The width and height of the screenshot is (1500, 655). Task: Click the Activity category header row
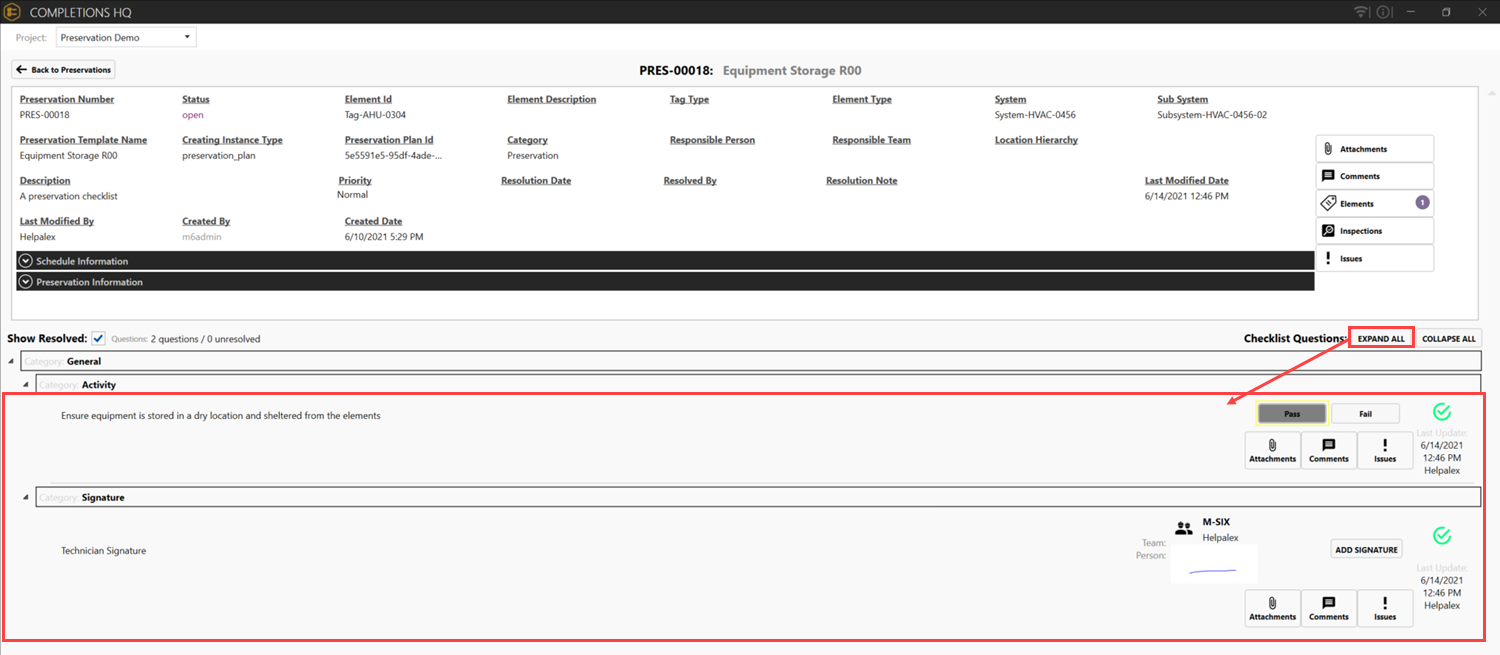coord(758,384)
